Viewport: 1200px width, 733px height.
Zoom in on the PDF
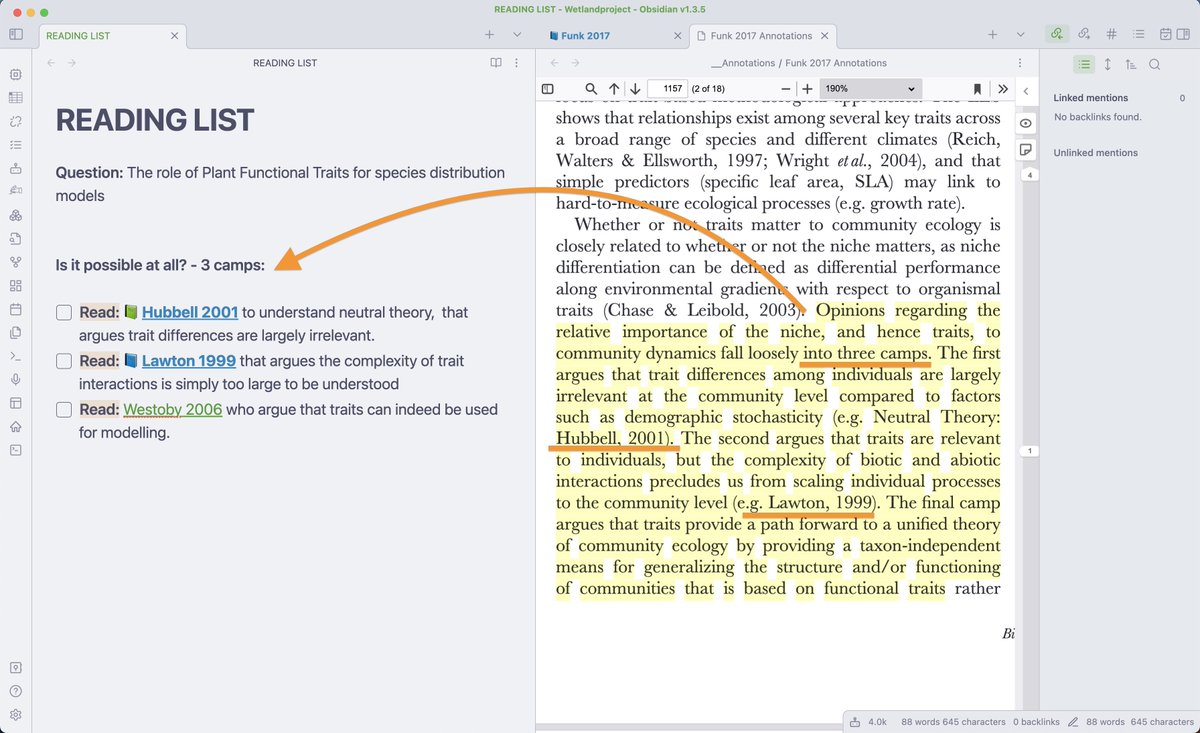pos(807,89)
